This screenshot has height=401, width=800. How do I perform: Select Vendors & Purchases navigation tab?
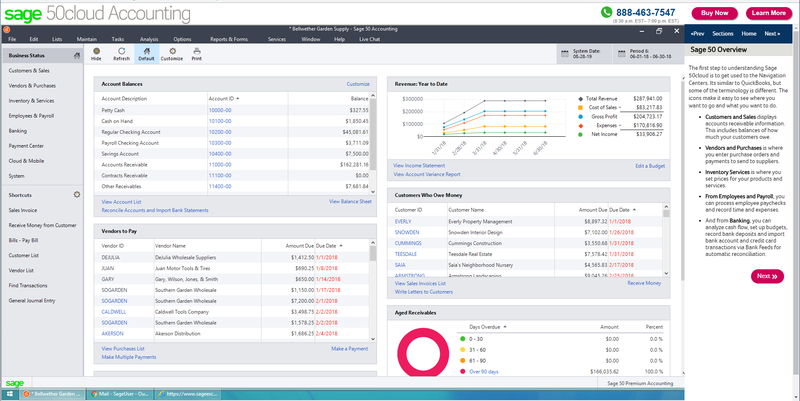click(32, 86)
